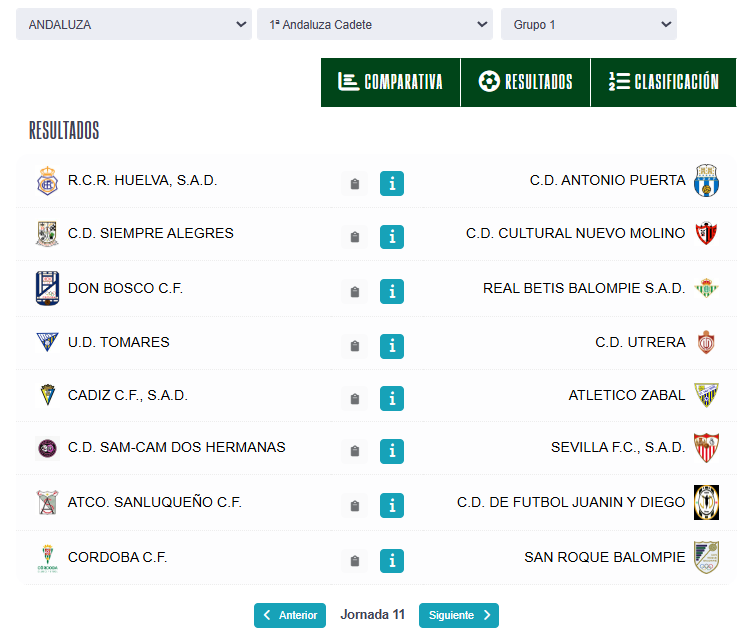The image size is (751, 639).
Task: Select team name C.D. UTRERA
Action: [640, 342]
